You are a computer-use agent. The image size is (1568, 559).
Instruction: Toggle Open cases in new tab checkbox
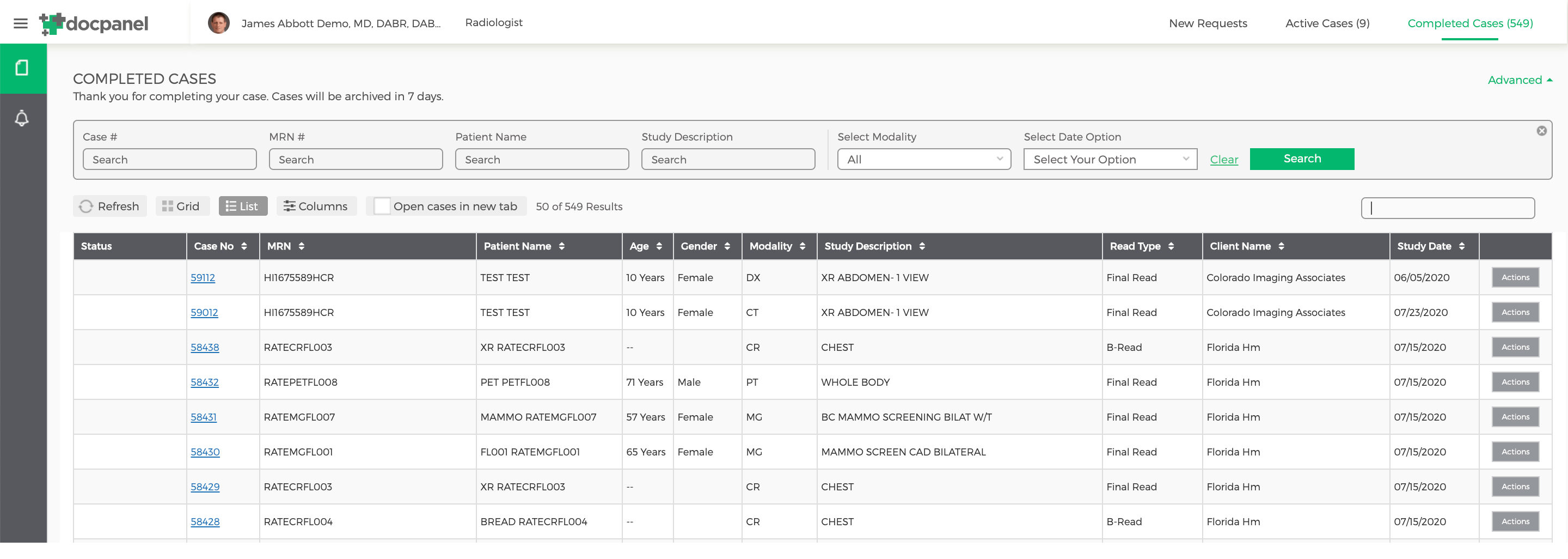click(382, 206)
